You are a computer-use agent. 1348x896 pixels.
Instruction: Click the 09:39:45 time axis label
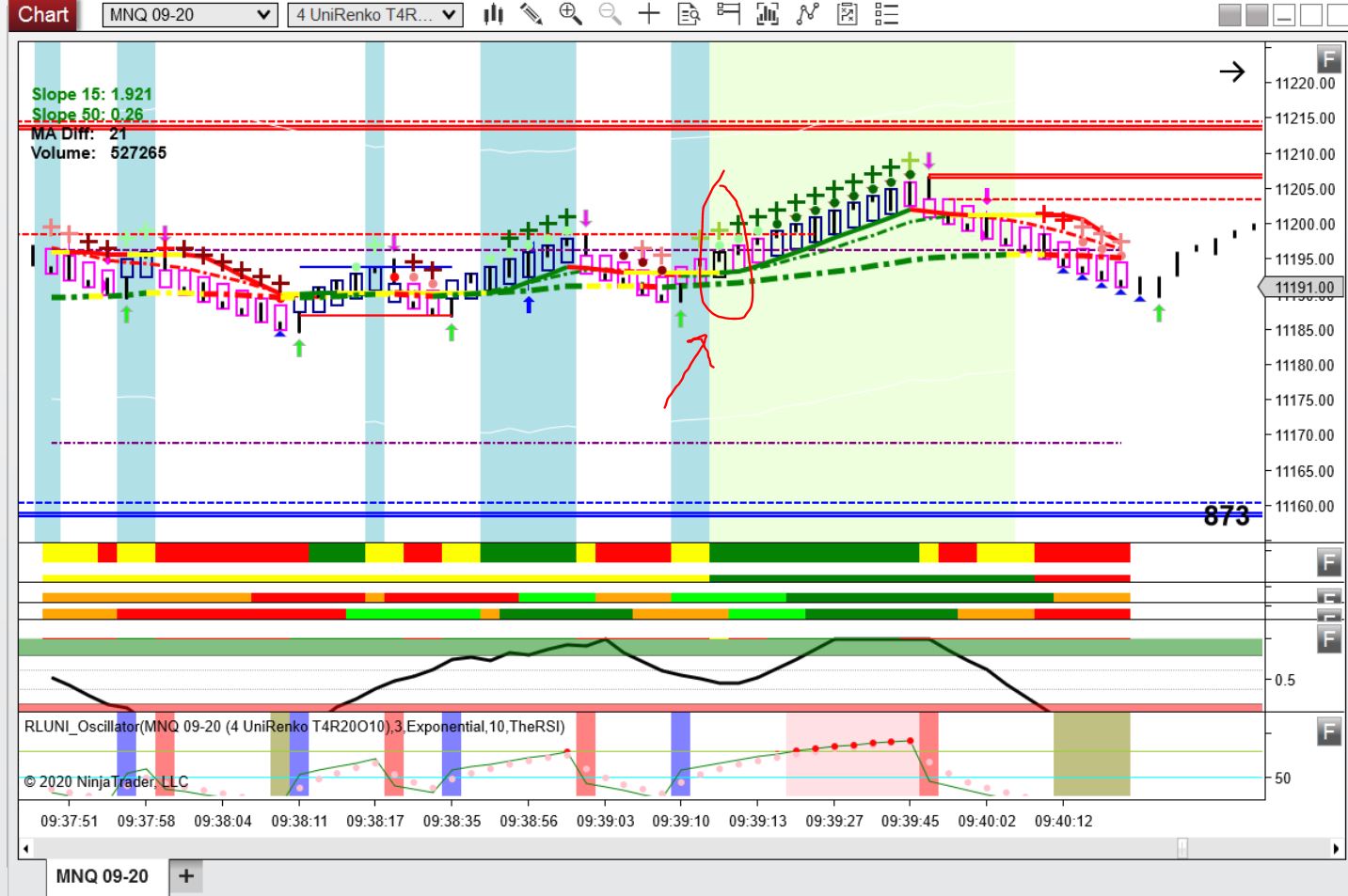click(911, 821)
